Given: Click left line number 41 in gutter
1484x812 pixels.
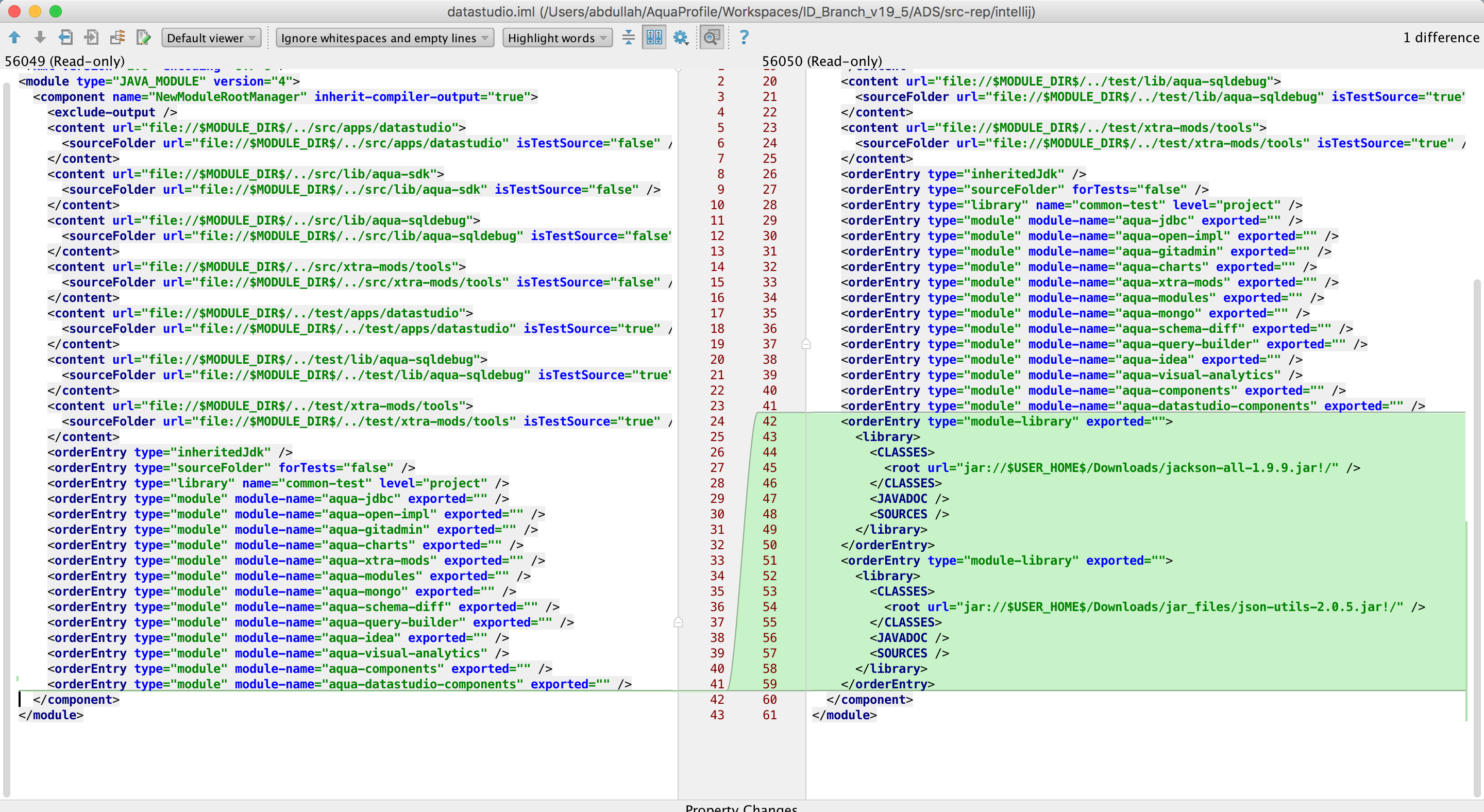Looking at the screenshot, I should point(717,684).
